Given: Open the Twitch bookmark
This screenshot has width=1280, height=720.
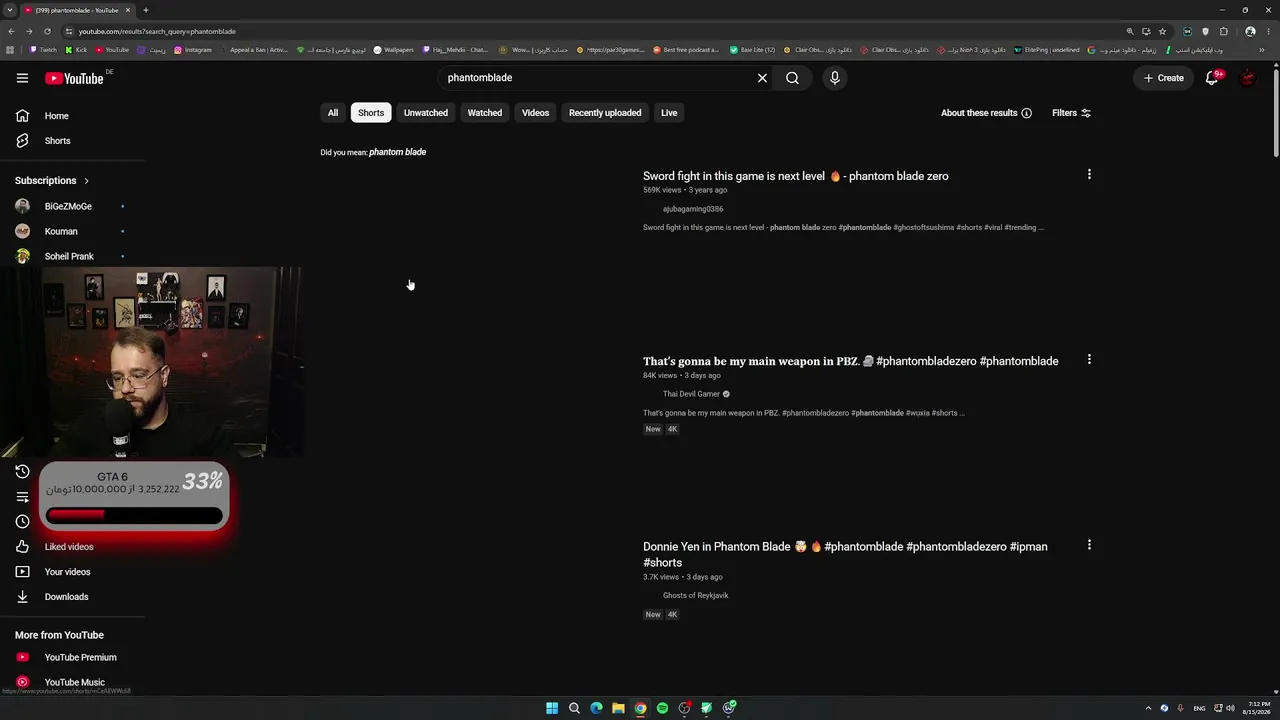Looking at the screenshot, I should [43, 50].
